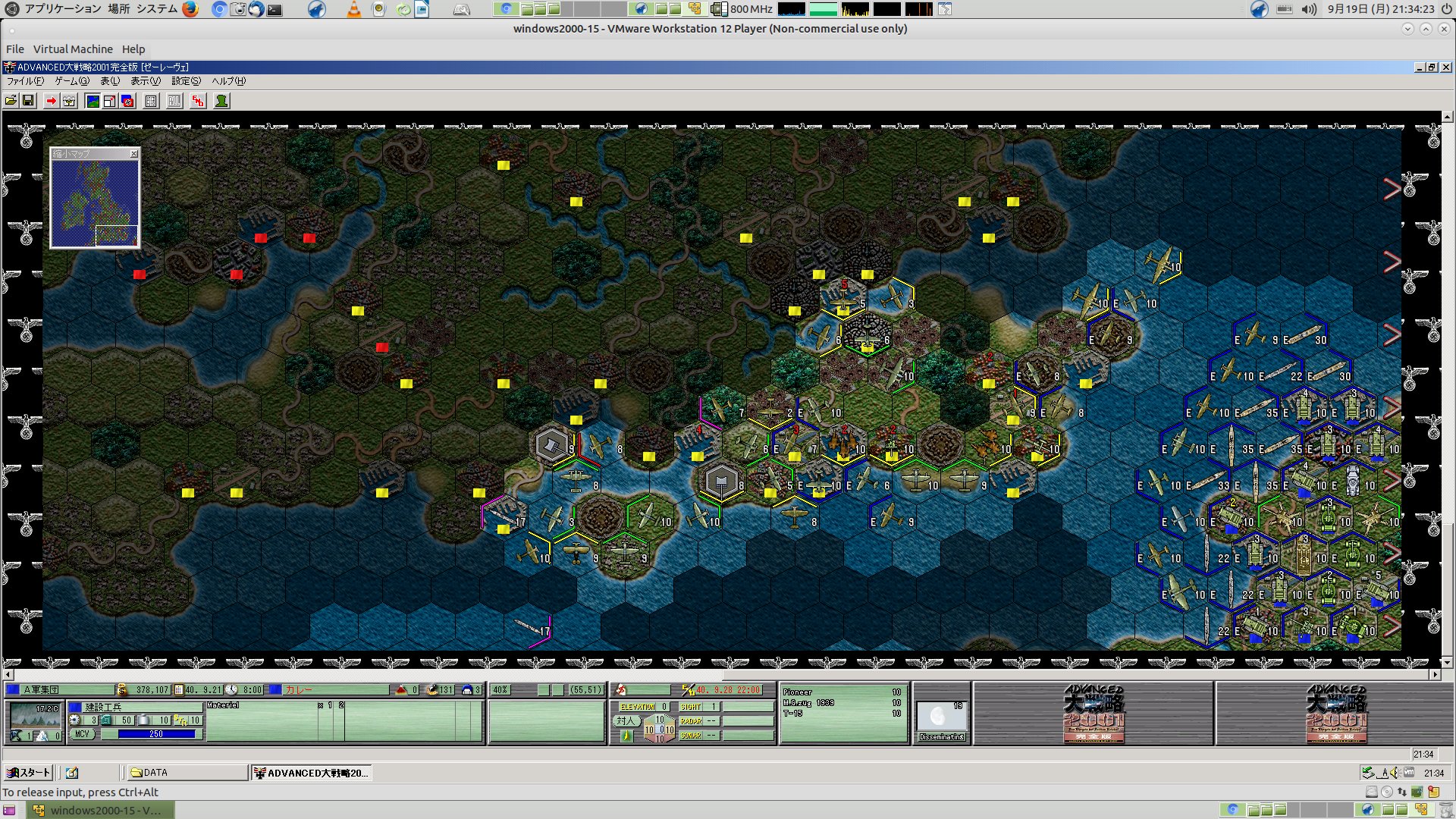
Task: Click the map's scroll-right arrow button
Action: (1435, 674)
